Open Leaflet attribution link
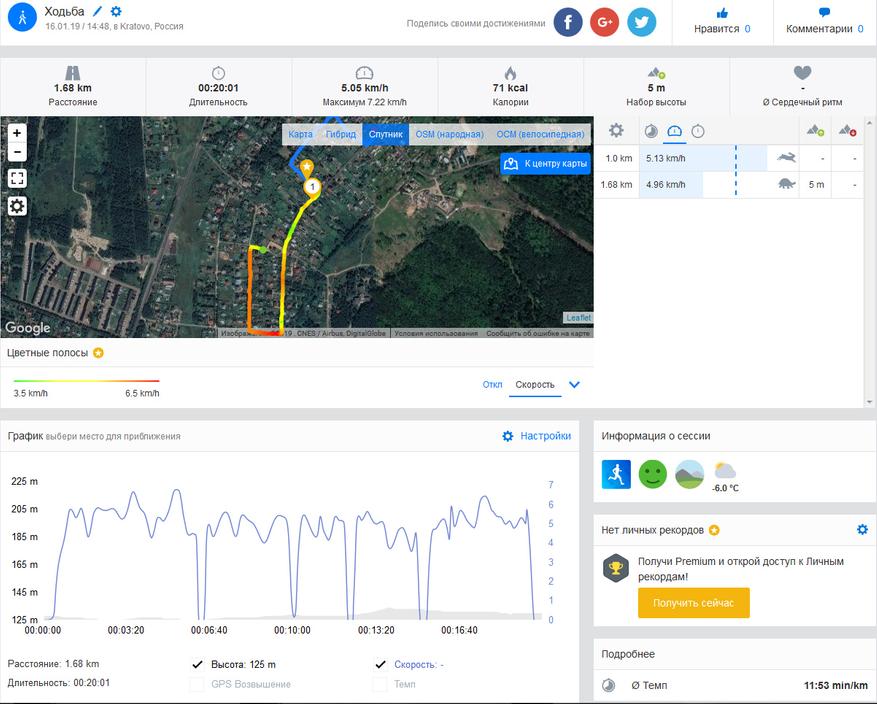877x704 pixels. (578, 318)
